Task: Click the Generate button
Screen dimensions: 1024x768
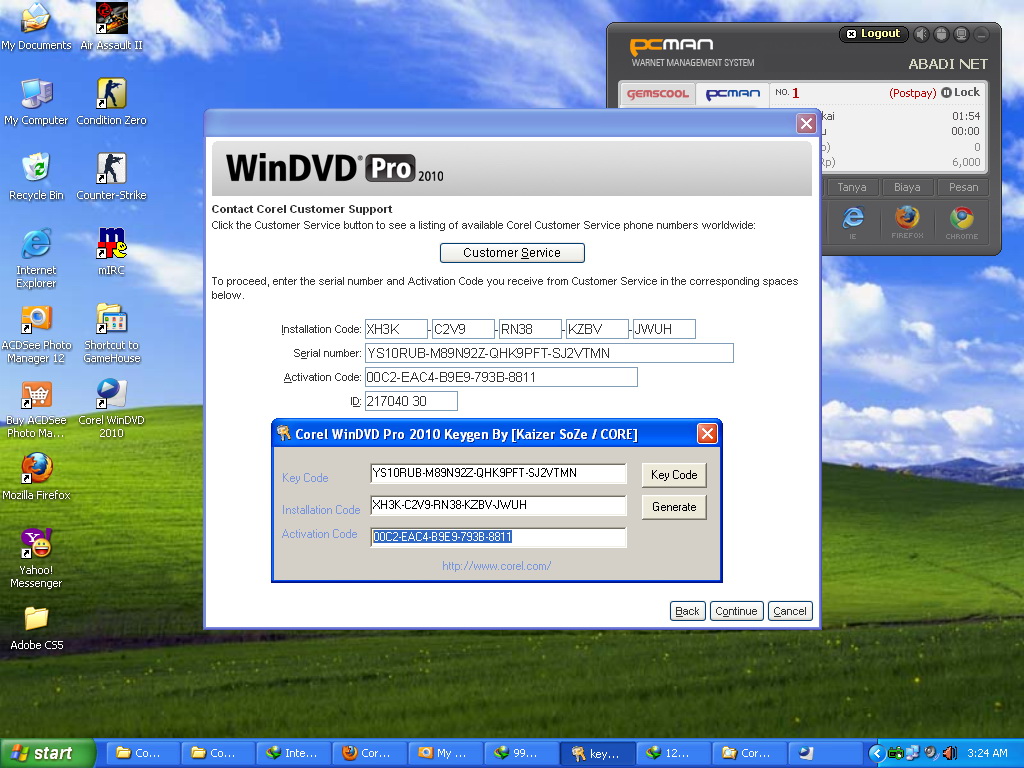Action: pos(674,507)
